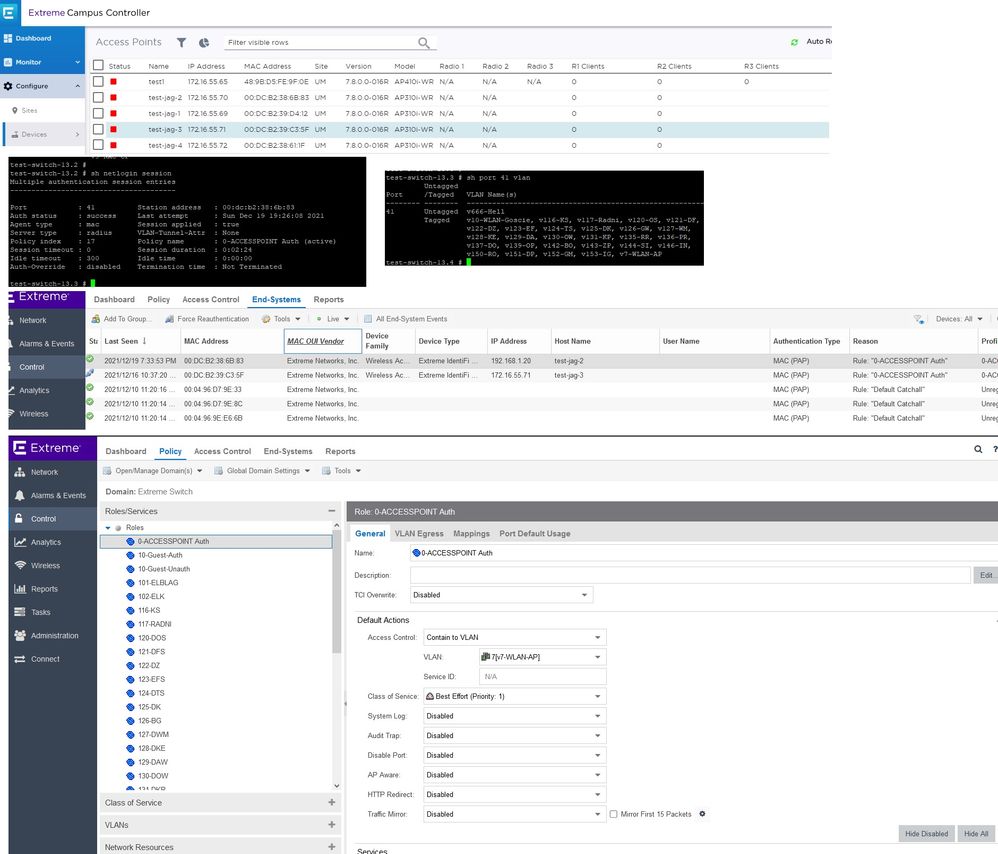Image resolution: width=998 pixels, height=854 pixels.
Task: Open the End-Systems tab in lower window
Action: [288, 451]
